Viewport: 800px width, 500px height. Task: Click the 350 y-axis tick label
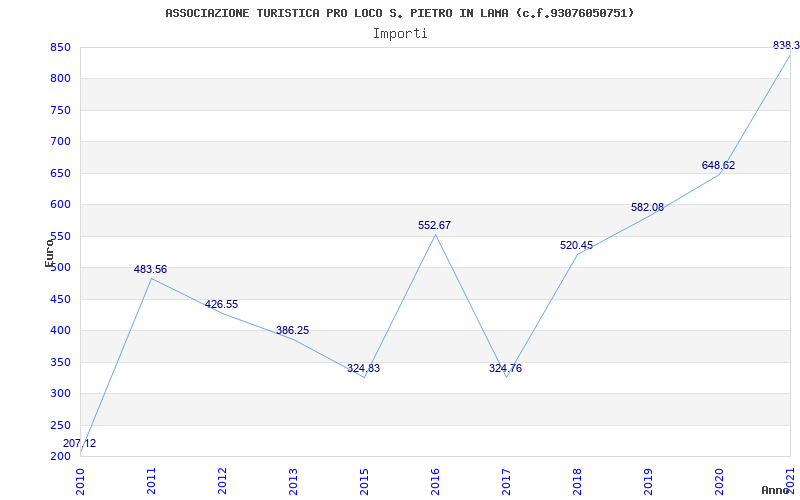(x=60, y=362)
